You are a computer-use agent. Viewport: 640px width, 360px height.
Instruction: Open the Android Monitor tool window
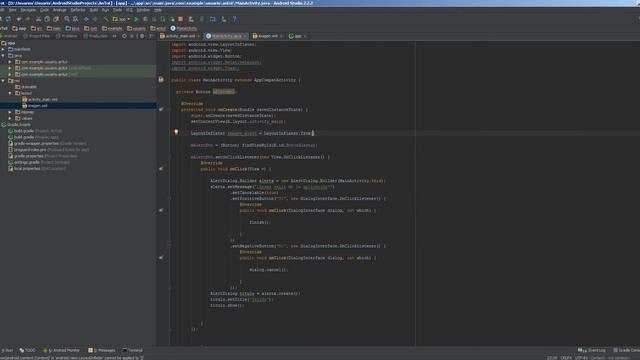61,350
